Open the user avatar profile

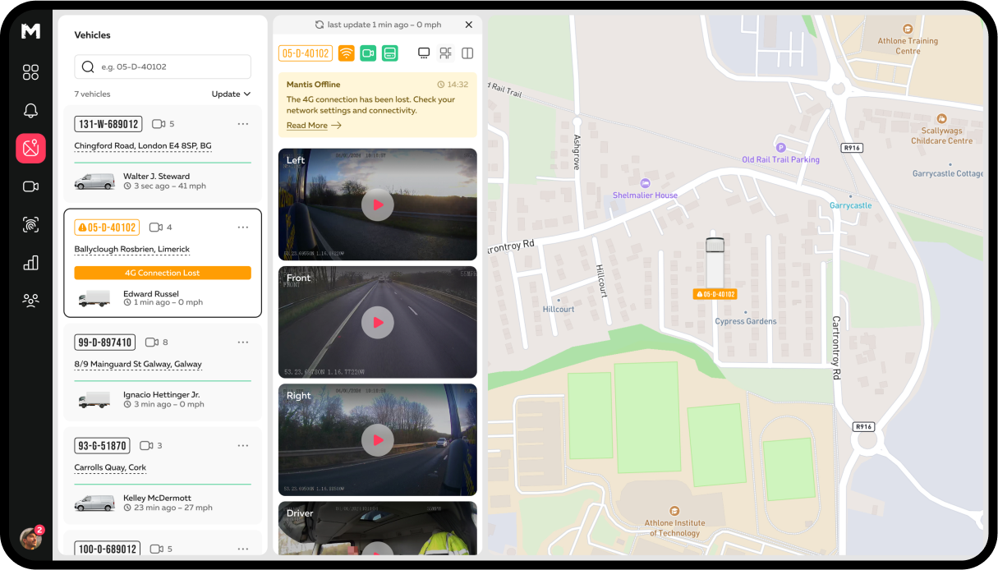pos(31,538)
